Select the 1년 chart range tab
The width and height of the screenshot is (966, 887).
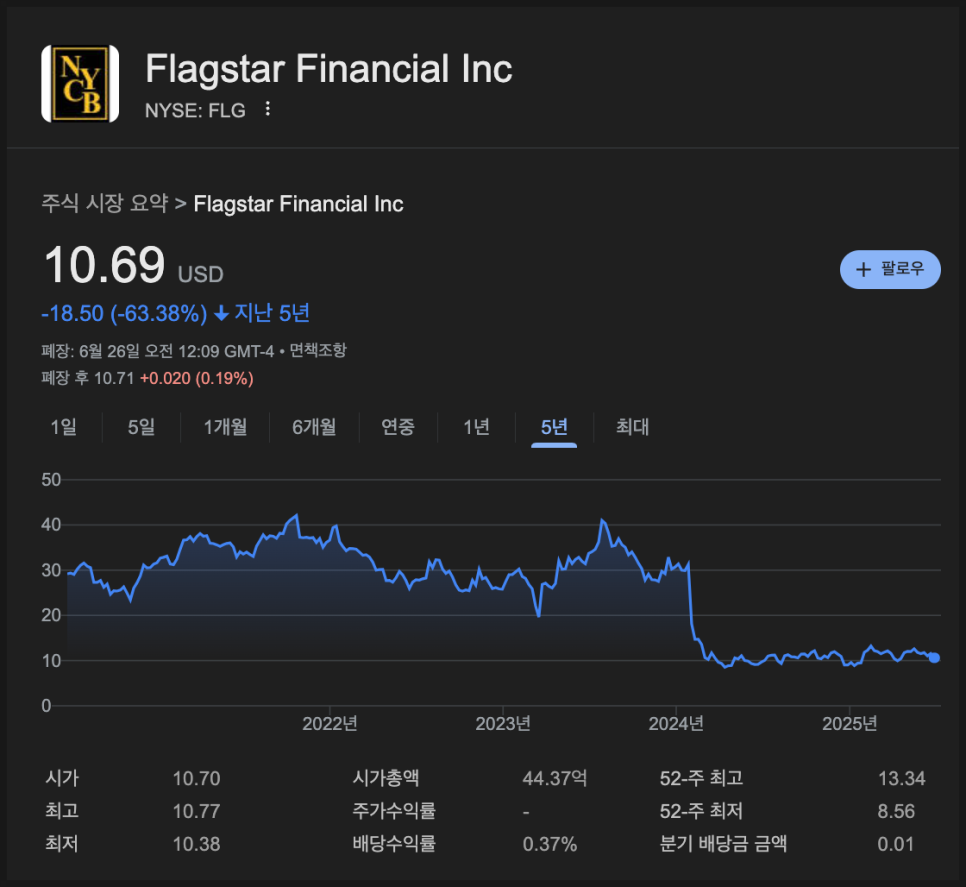point(476,427)
